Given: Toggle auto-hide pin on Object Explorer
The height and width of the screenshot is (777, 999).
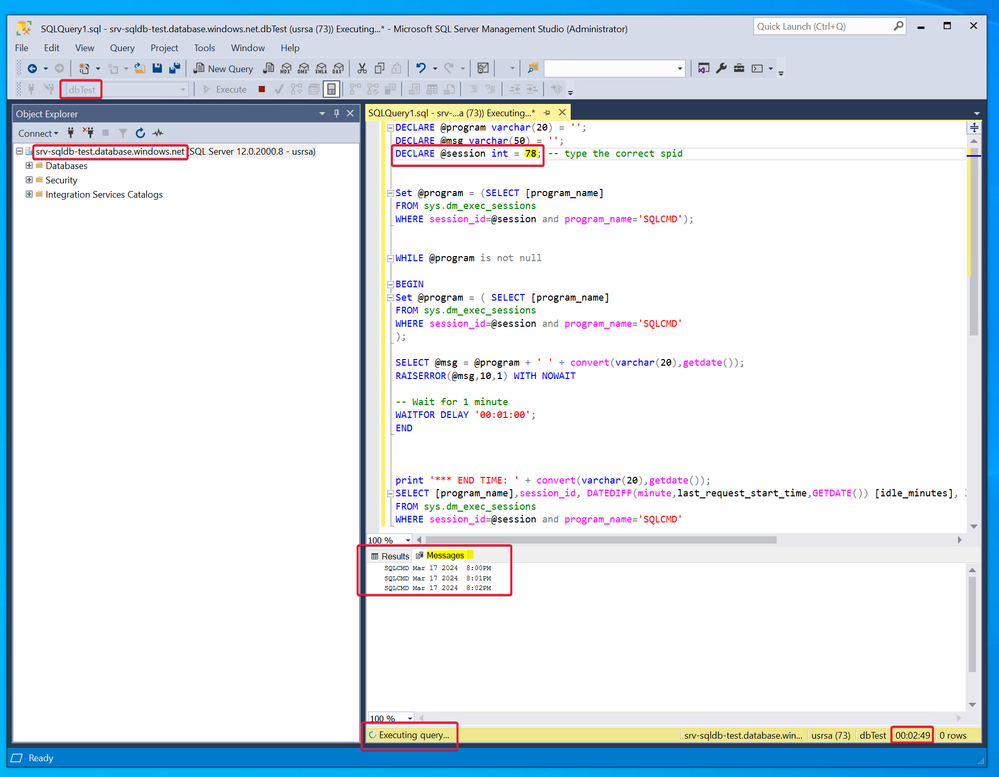Looking at the screenshot, I should tap(336, 114).
